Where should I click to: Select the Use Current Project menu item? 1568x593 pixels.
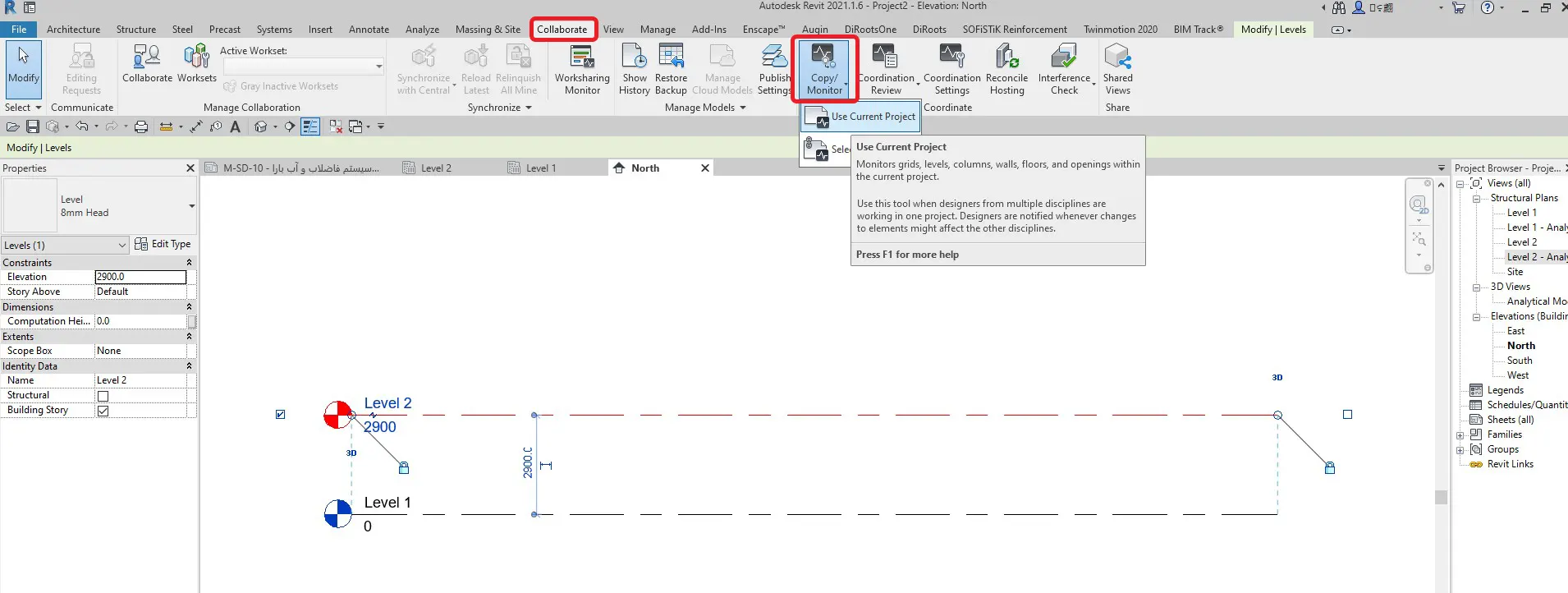tap(860, 117)
